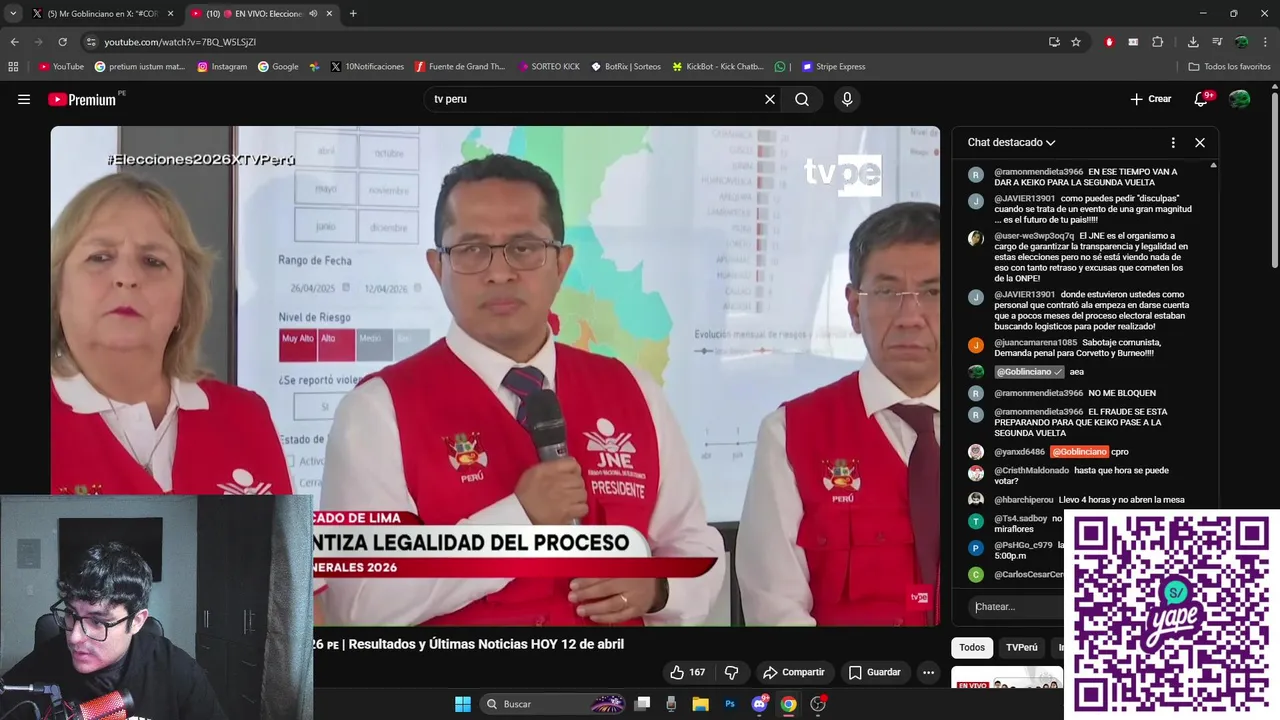The width and height of the screenshot is (1280, 720).
Task: Switch to EN VIVO: Elecciones tab
Action: pyautogui.click(x=262, y=14)
